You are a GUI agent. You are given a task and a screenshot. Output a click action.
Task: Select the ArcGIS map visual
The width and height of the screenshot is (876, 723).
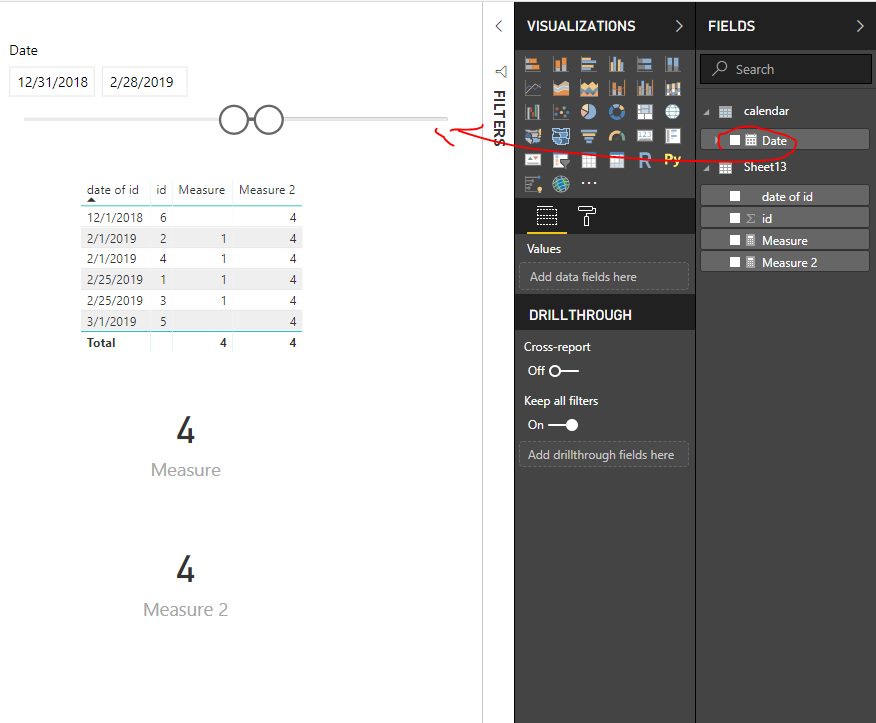tap(560, 184)
